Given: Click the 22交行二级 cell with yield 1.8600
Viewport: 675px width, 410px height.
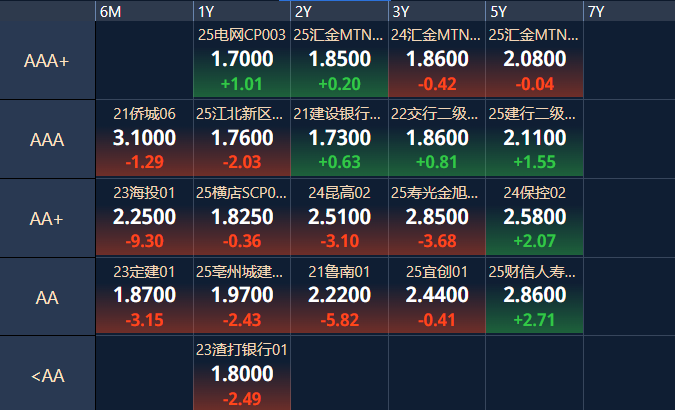Looking at the screenshot, I should click(437, 139).
